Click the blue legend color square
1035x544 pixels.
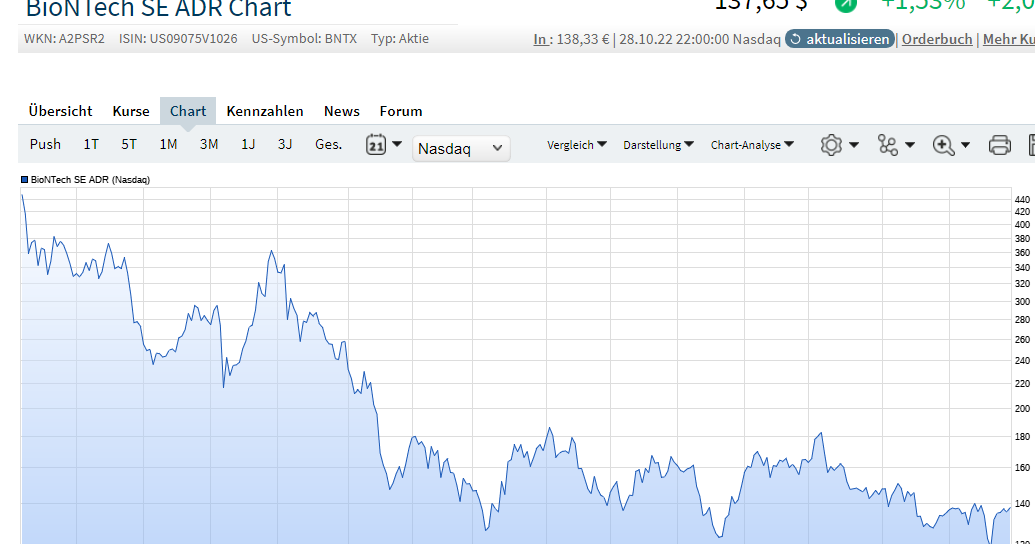[x=24, y=179]
